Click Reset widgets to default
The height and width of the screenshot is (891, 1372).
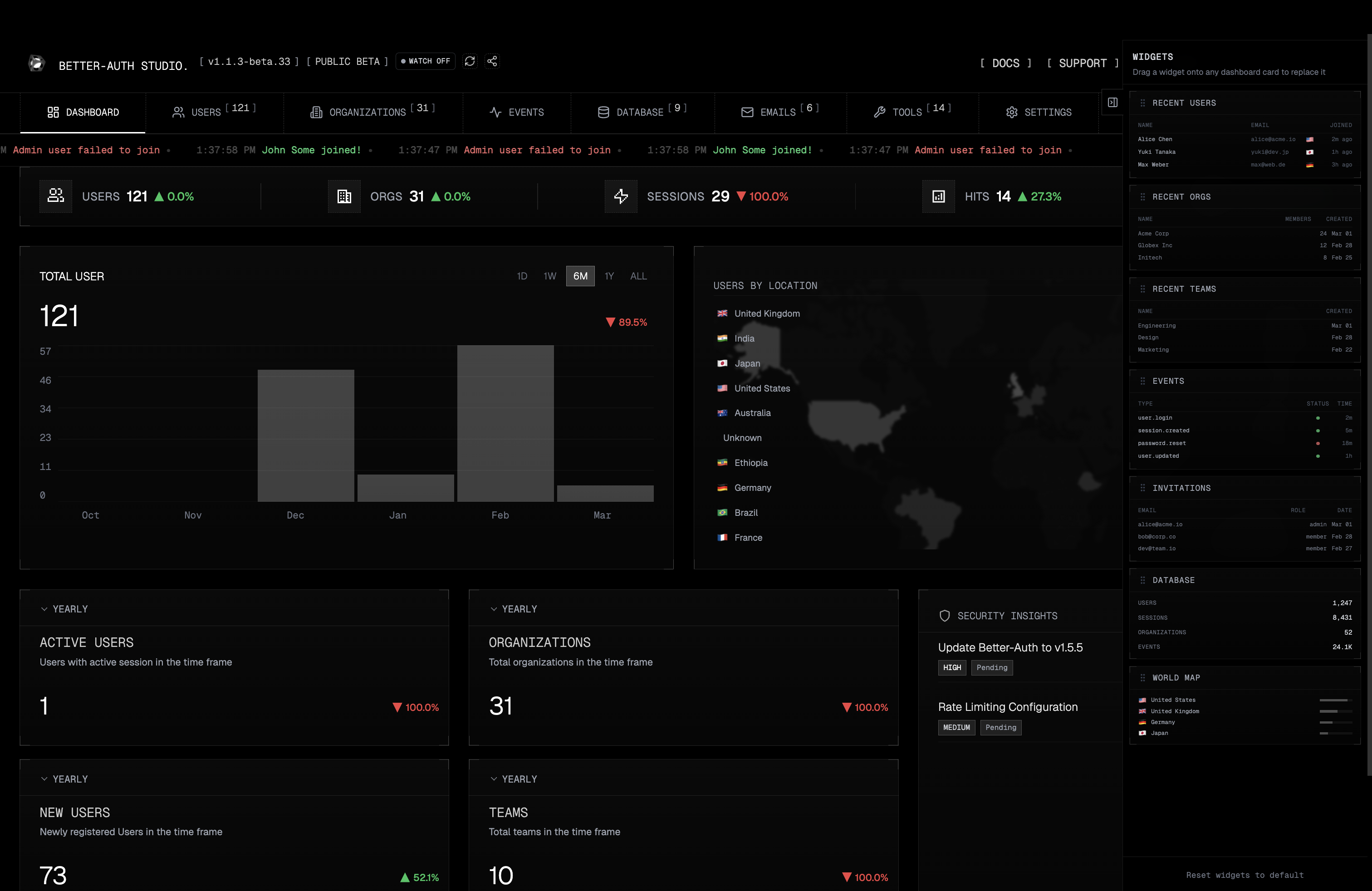(1245, 875)
